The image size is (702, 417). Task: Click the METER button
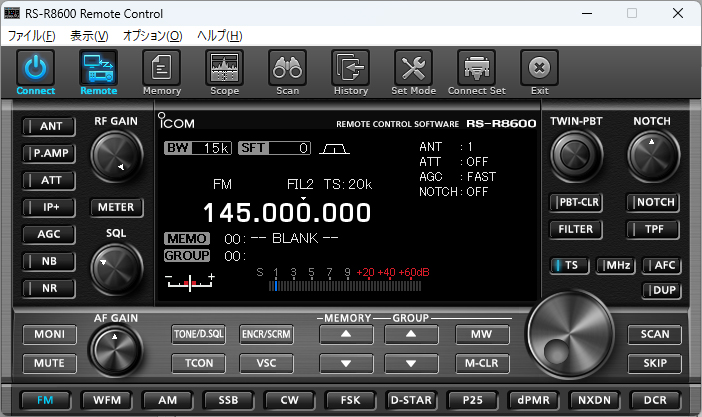[116, 207]
